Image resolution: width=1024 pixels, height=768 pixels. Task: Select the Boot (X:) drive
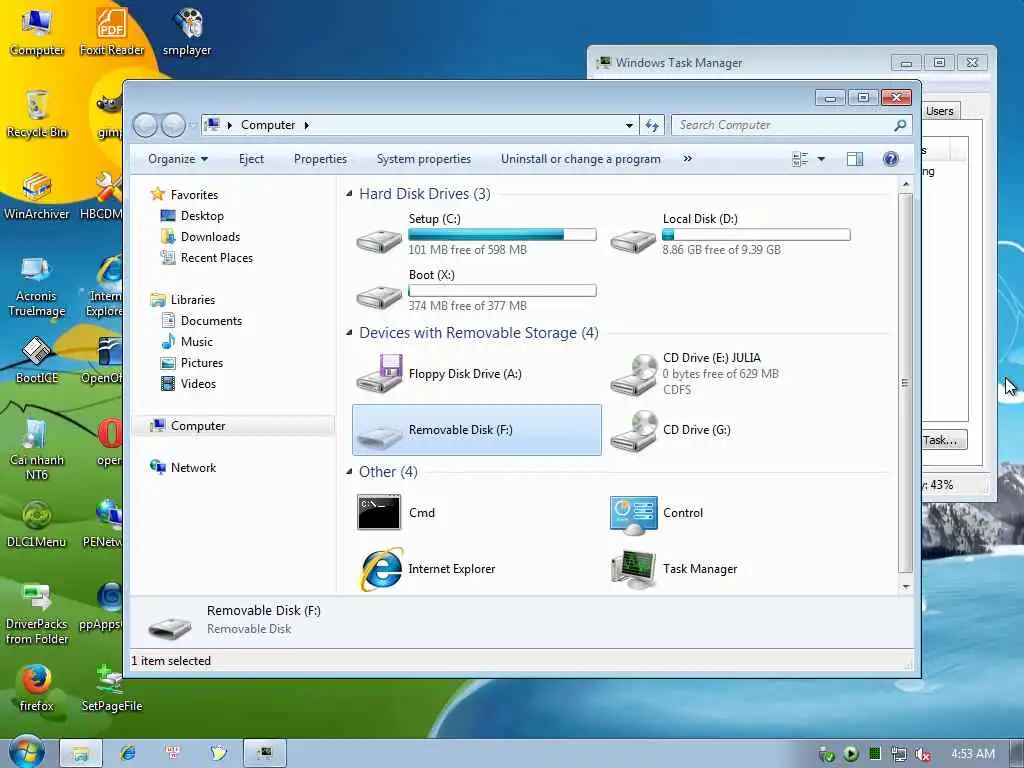[476, 291]
